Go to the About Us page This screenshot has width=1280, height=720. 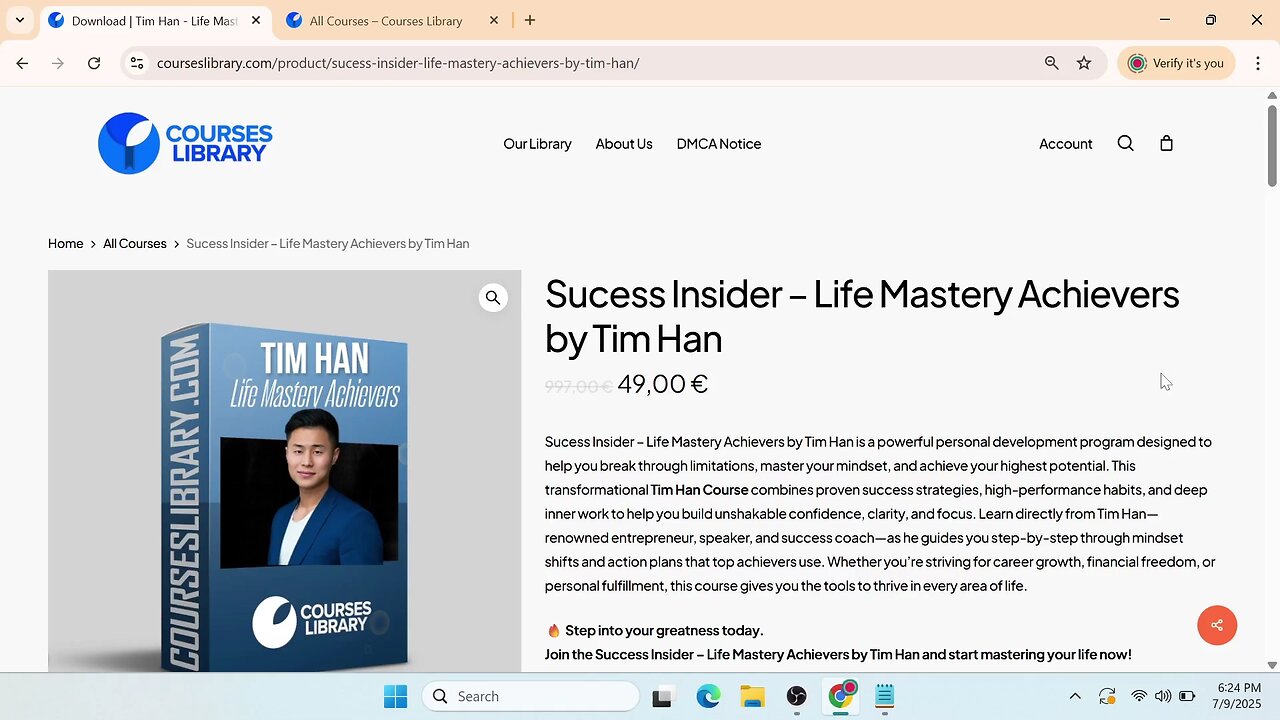(624, 144)
